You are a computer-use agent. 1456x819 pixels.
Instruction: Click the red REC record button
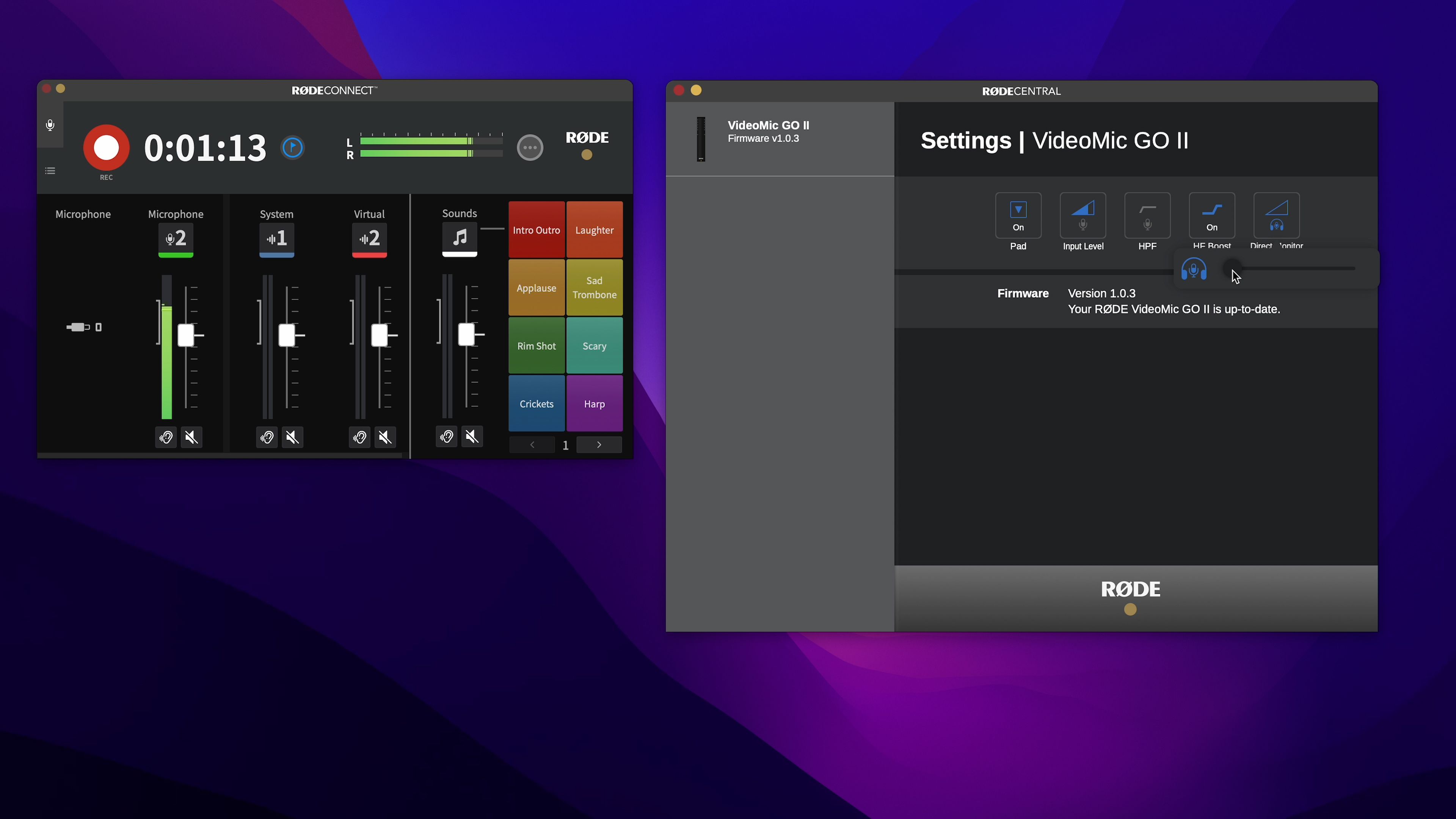[x=106, y=147]
